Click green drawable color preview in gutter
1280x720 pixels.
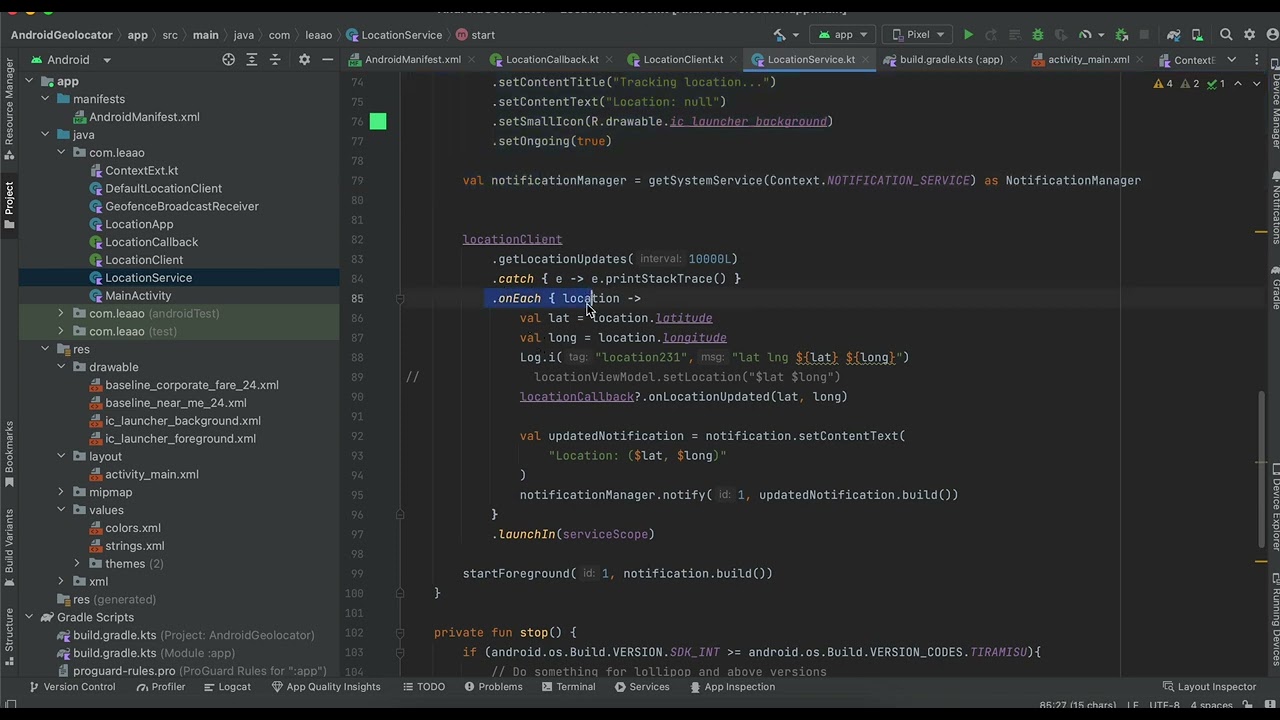(x=377, y=122)
